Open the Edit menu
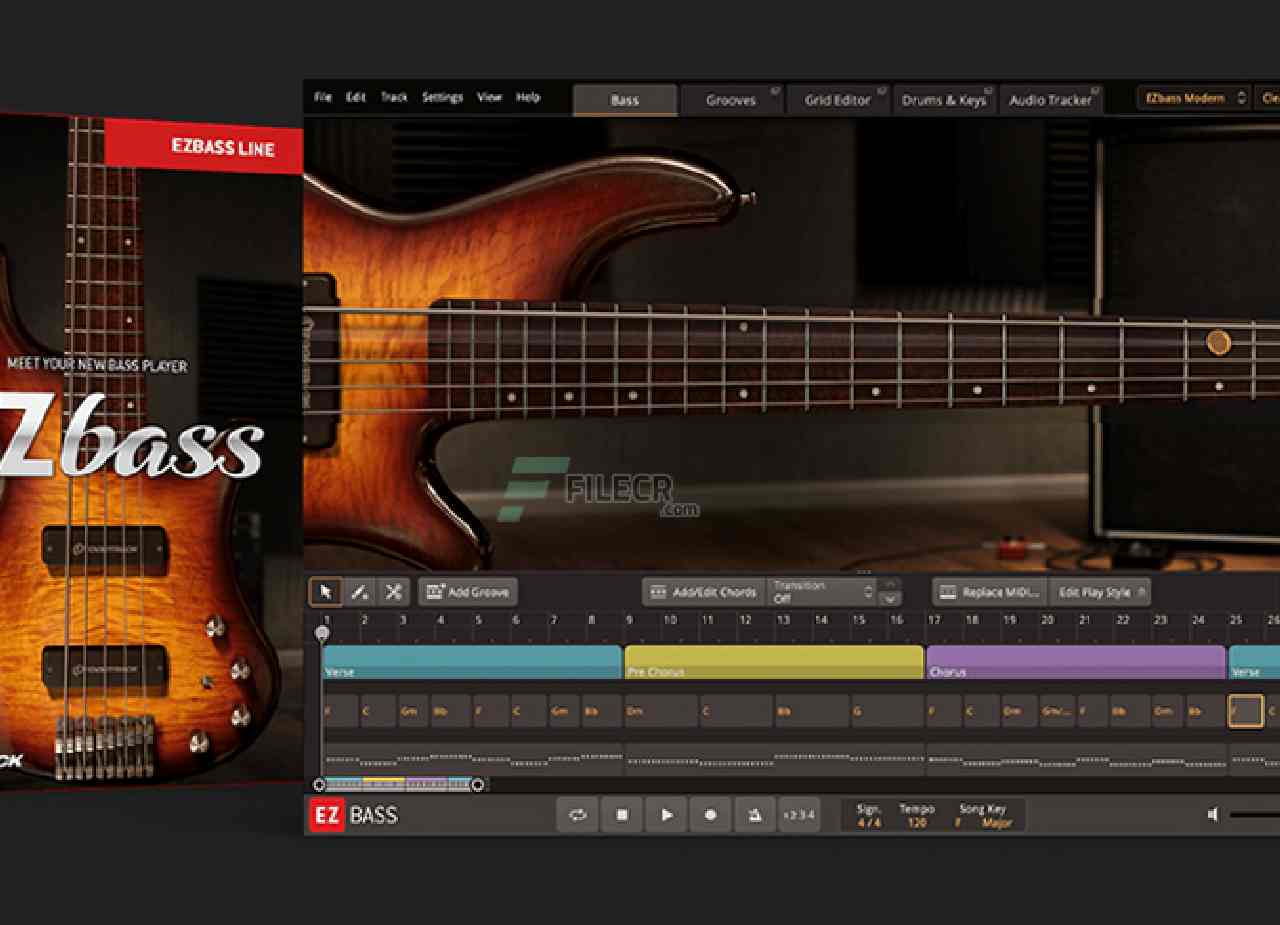 tap(356, 97)
